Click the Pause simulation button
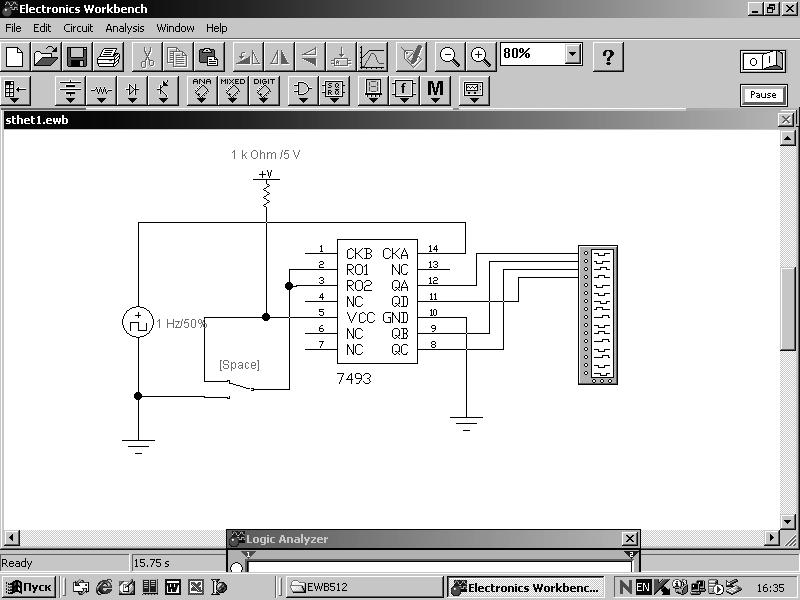800x600 pixels. [763, 95]
